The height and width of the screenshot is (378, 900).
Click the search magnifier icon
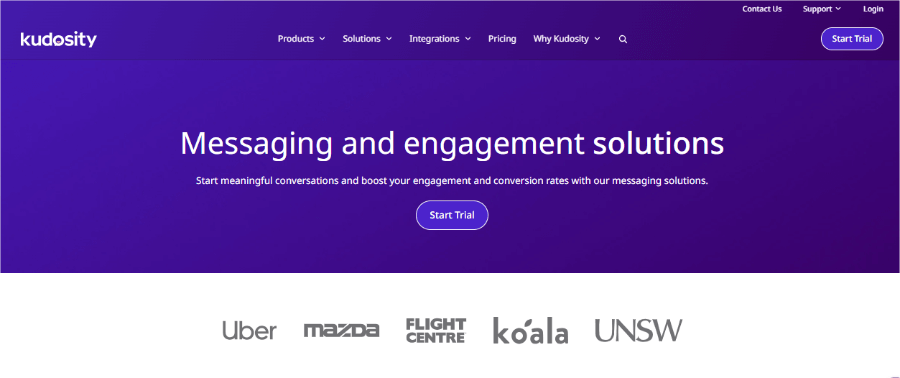[x=623, y=40]
